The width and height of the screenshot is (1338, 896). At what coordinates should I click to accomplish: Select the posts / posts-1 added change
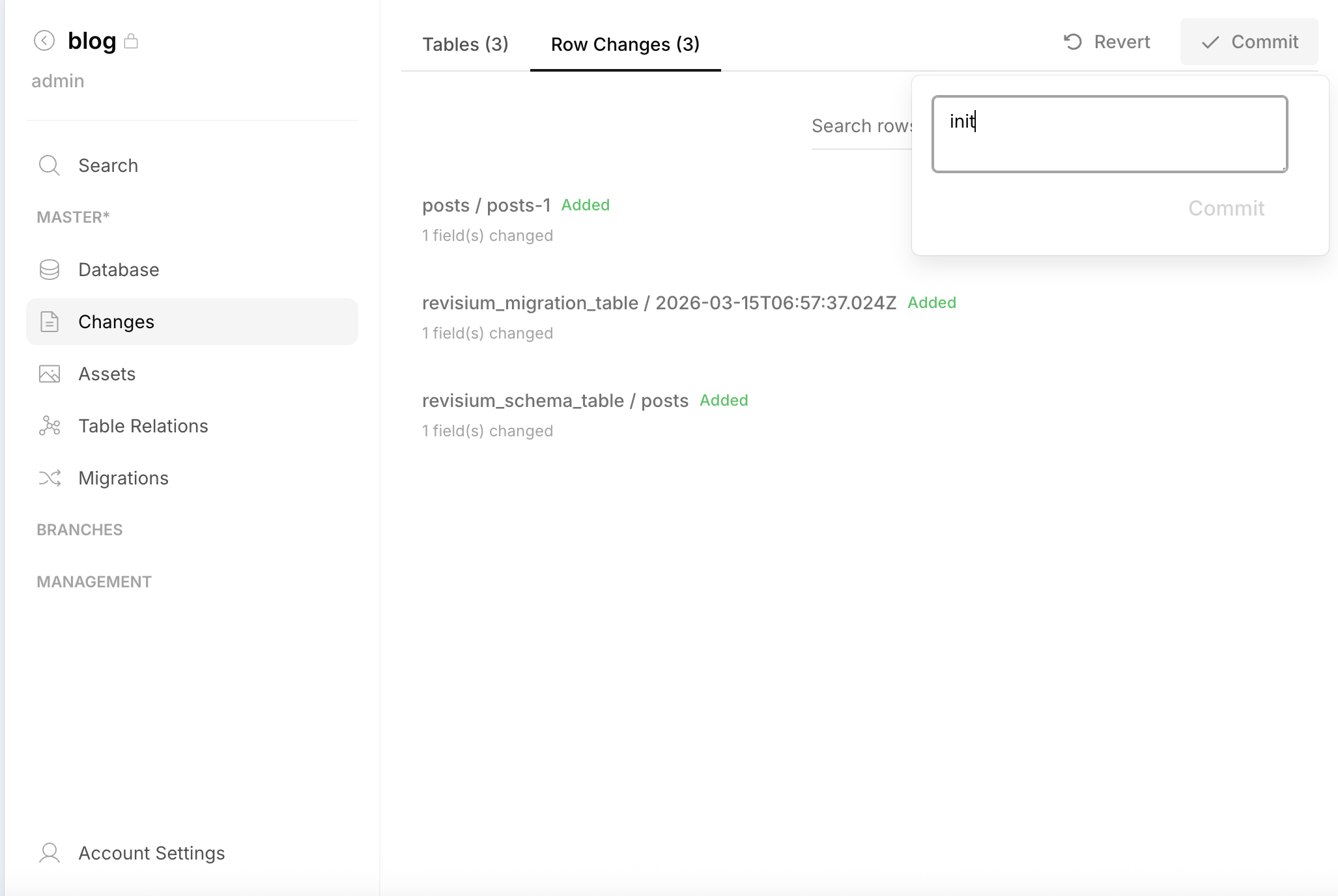[486, 204]
